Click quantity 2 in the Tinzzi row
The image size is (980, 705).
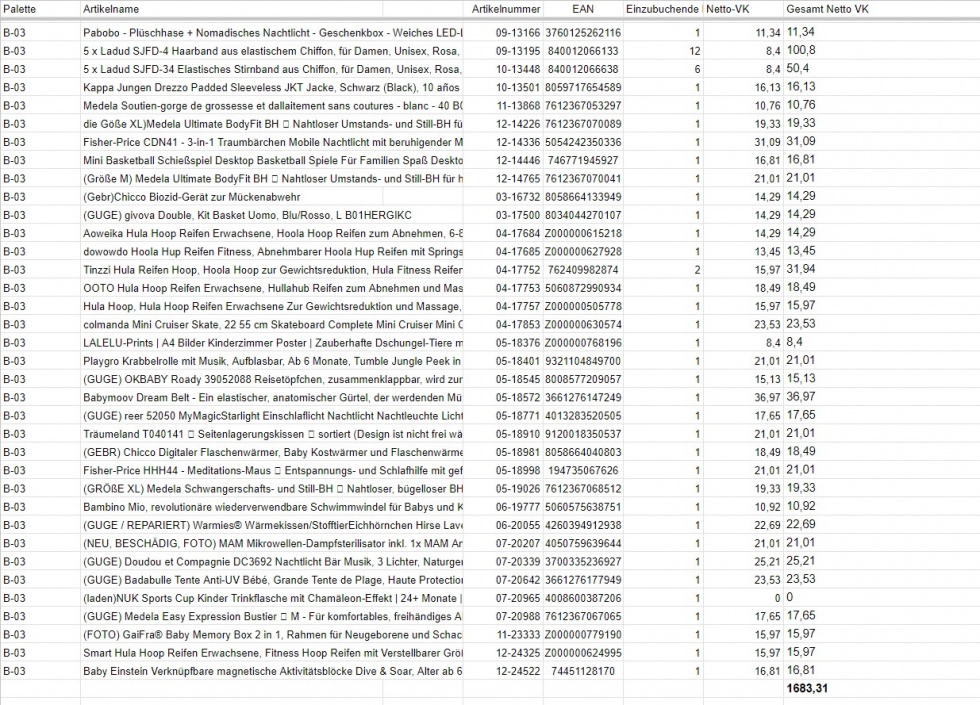click(x=698, y=269)
